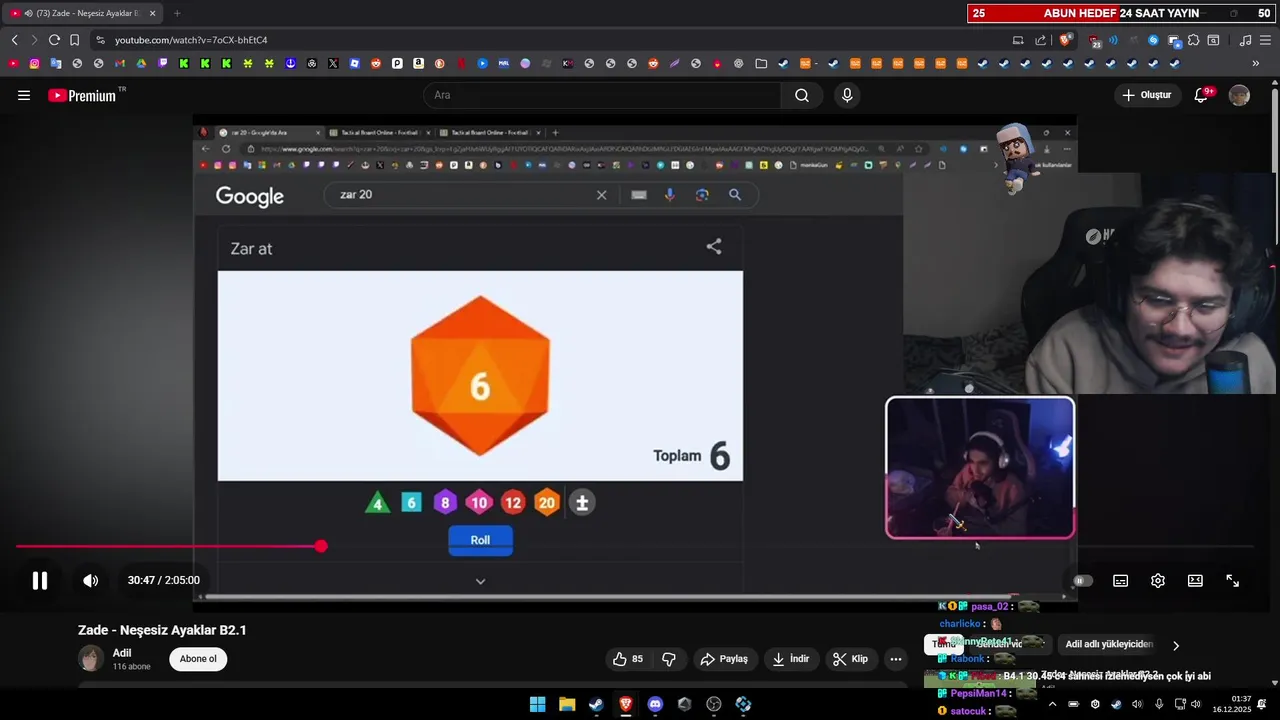
Task: Pause the YouTube video
Action: click(40, 580)
